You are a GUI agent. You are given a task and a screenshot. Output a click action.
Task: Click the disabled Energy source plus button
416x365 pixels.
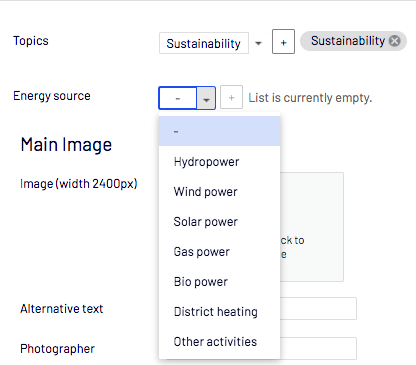pyautogui.click(x=231, y=98)
